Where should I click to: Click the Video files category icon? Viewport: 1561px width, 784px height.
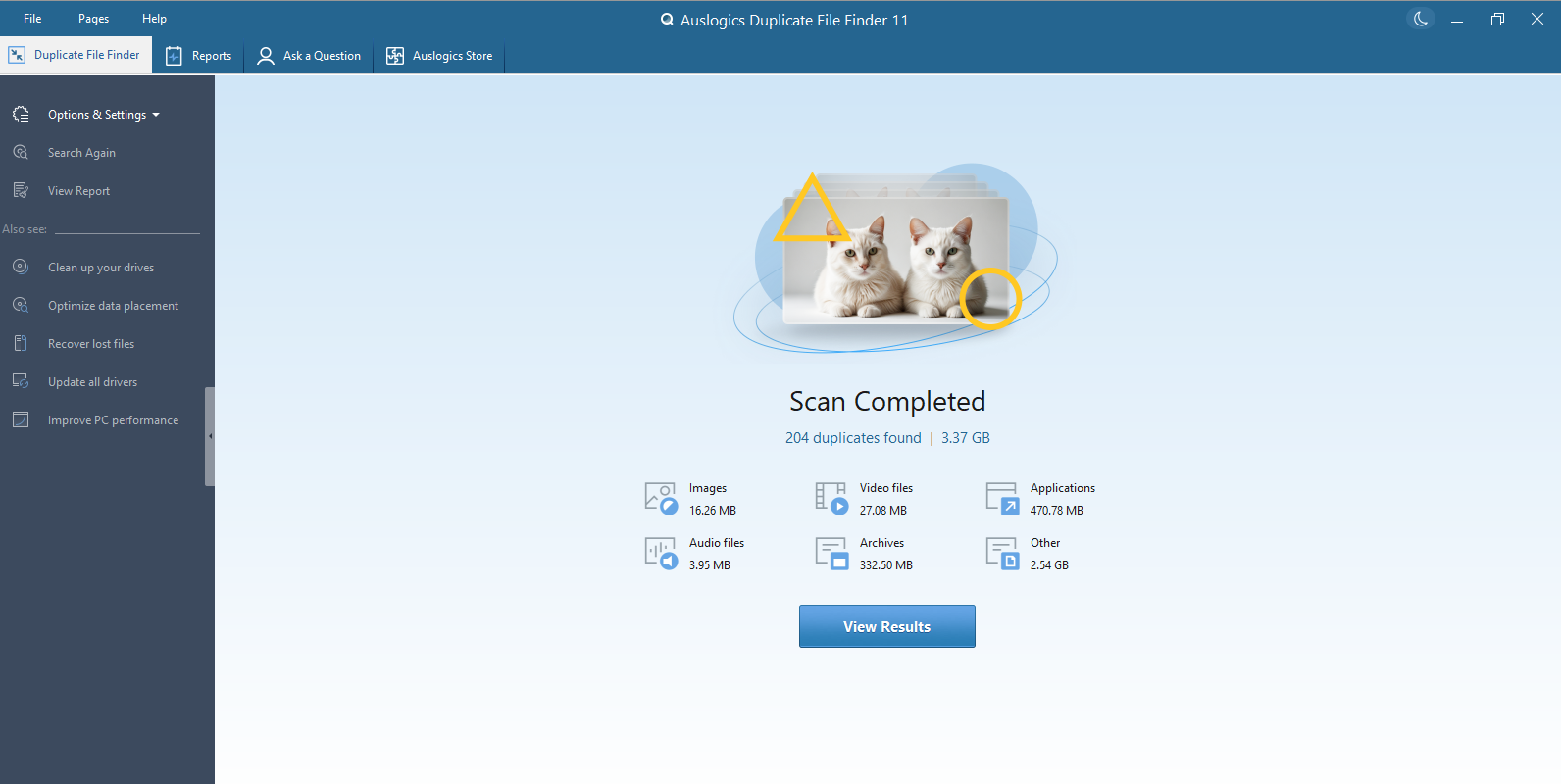point(831,498)
